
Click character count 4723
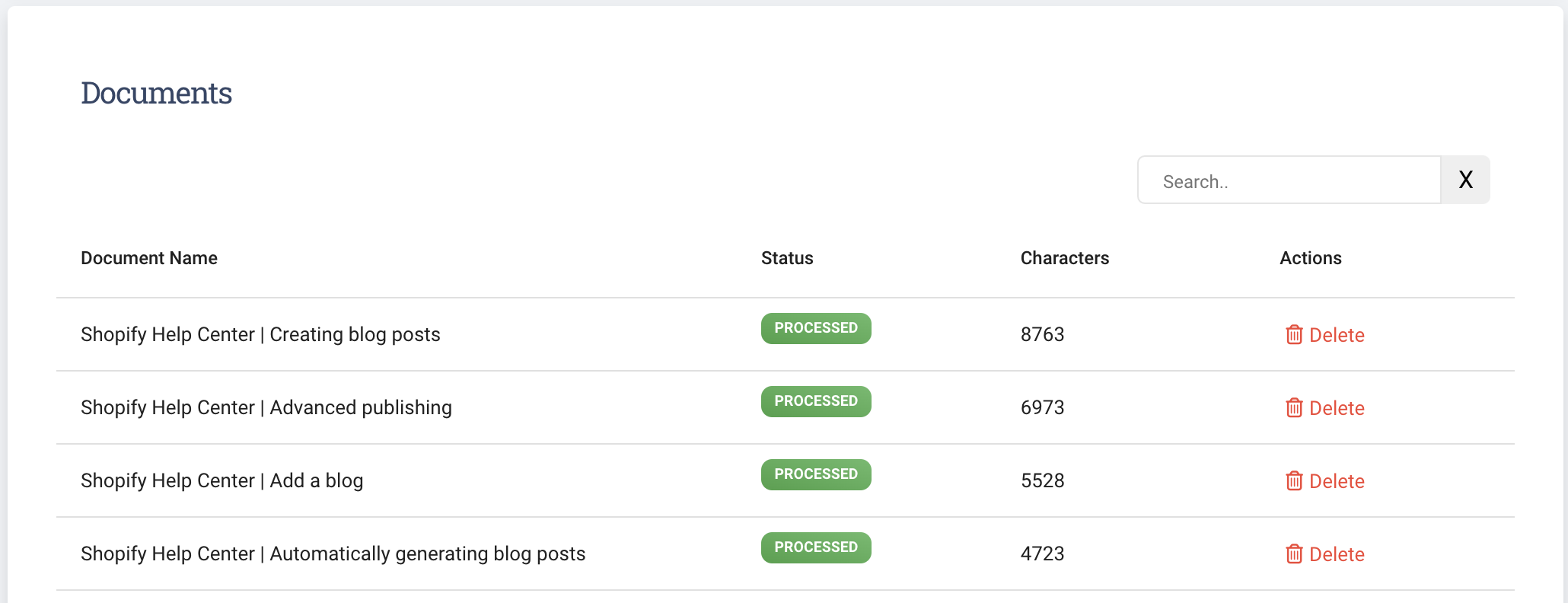click(1043, 554)
